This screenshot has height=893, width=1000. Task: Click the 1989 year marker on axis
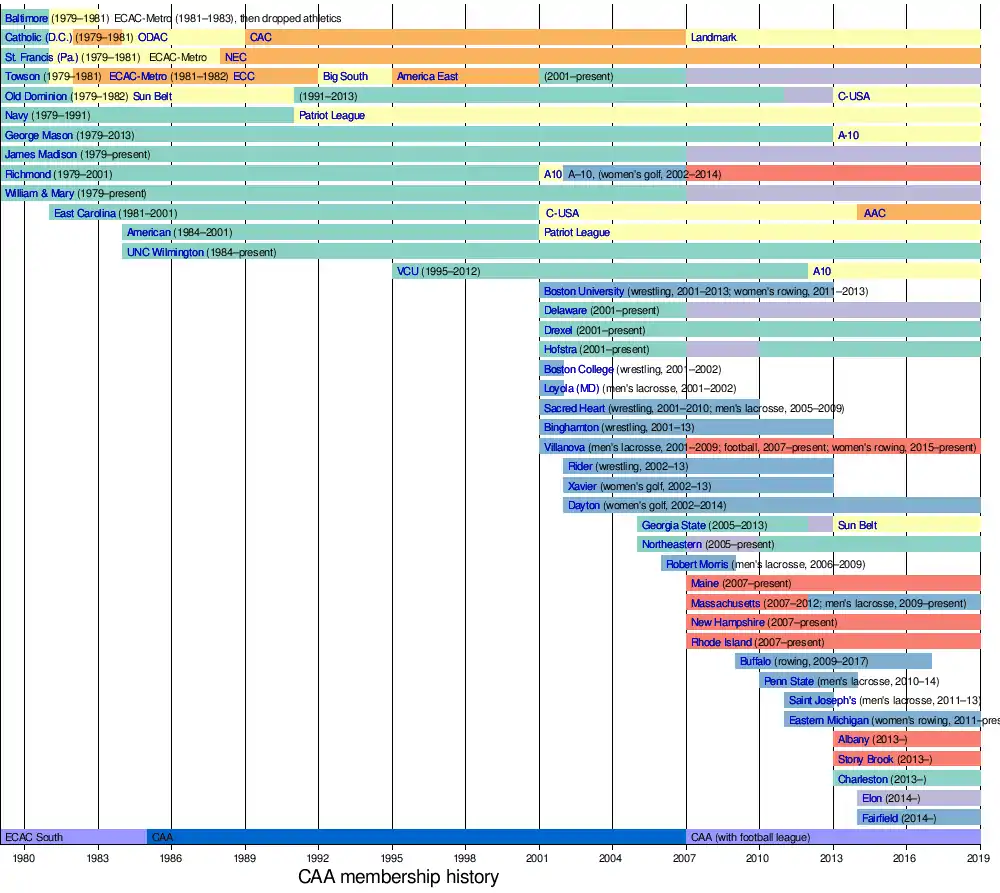pyautogui.click(x=245, y=858)
